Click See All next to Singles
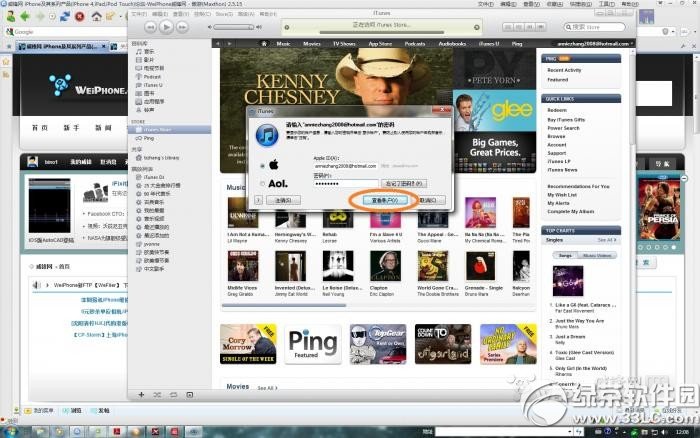 tap(607, 240)
